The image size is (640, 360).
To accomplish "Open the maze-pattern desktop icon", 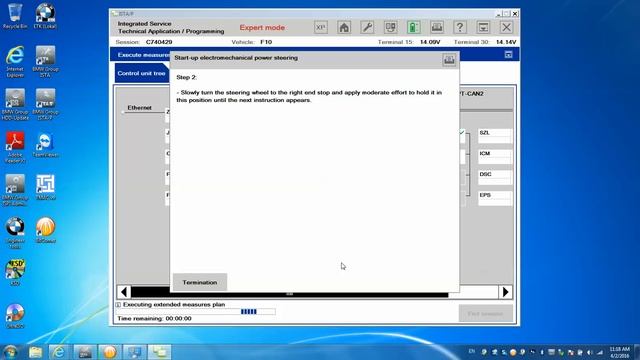I will coord(45,187).
